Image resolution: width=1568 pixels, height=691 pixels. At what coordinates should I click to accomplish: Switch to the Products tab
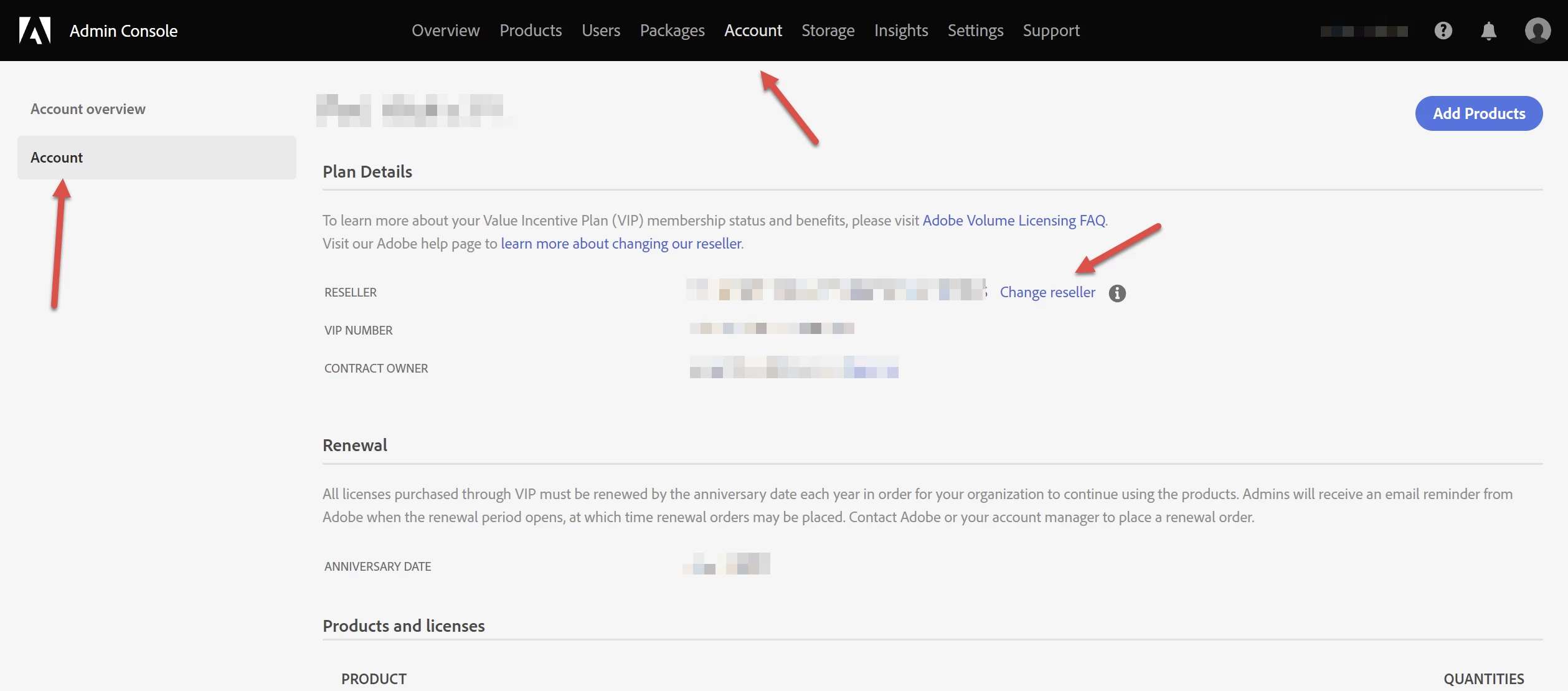[x=531, y=31]
